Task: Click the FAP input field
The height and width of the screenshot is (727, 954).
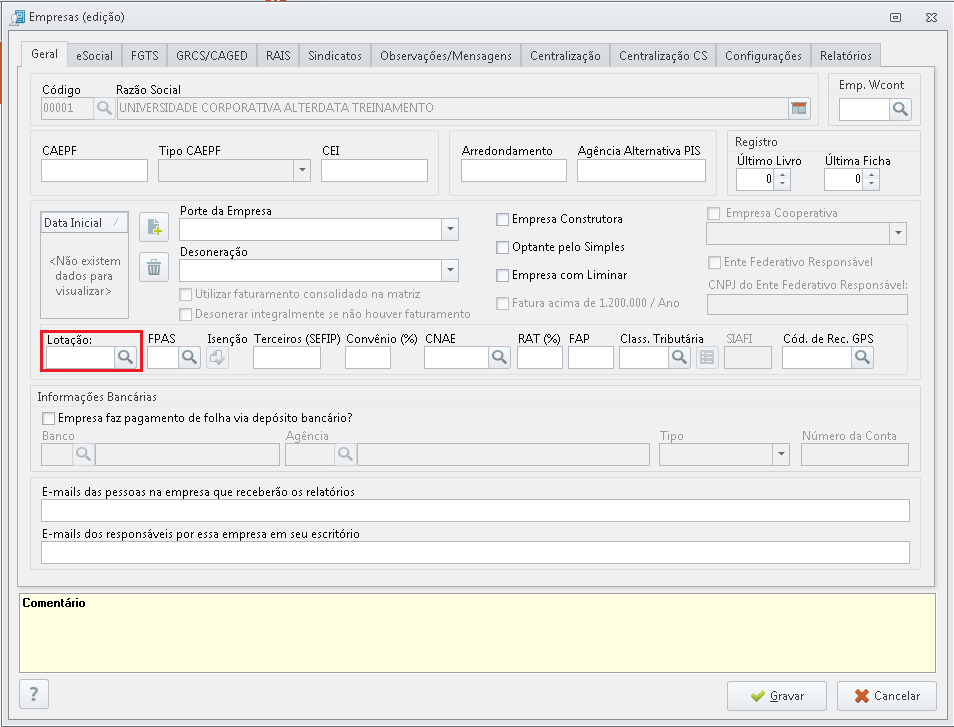Action: pyautogui.click(x=591, y=358)
